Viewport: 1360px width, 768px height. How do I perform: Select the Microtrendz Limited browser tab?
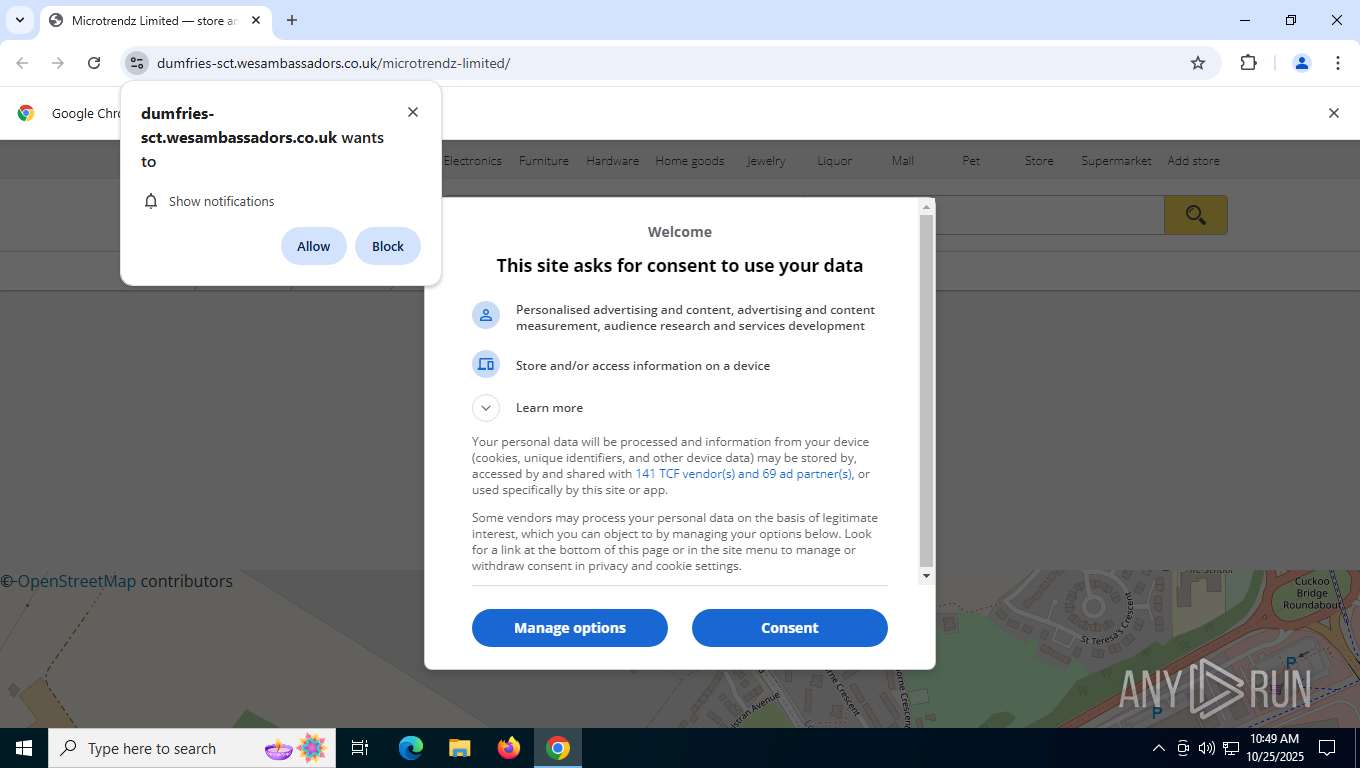[x=155, y=20]
